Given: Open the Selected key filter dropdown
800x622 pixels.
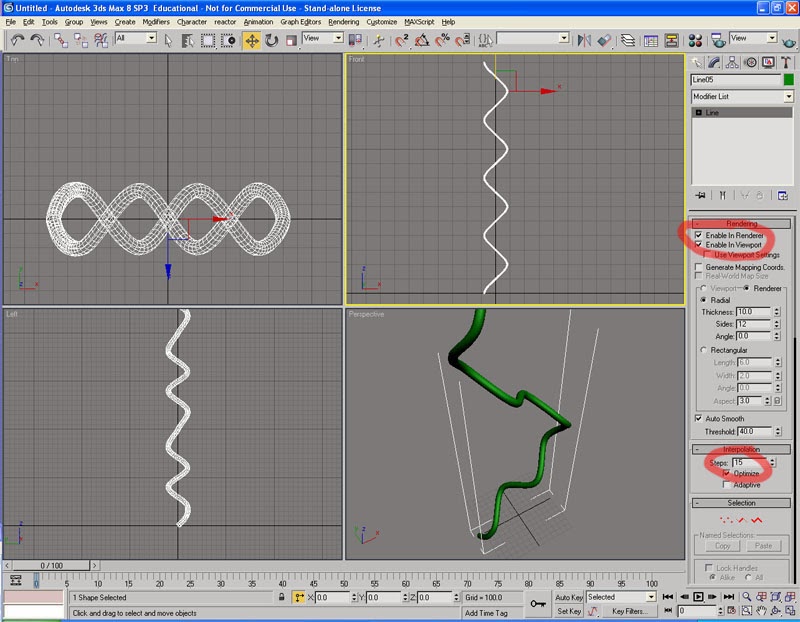Looking at the screenshot, I should click(651, 597).
